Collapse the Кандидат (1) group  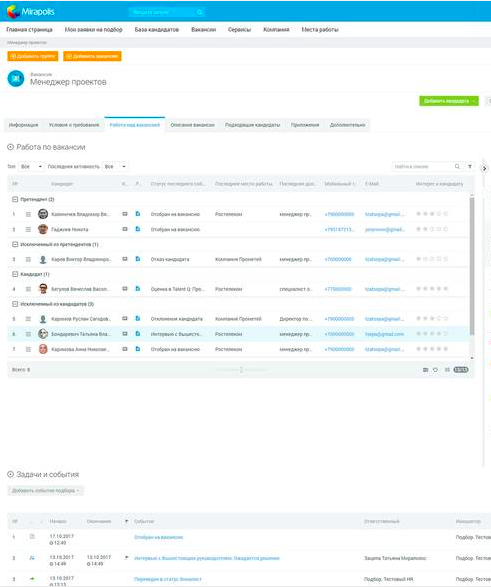pyautogui.click(x=15, y=274)
